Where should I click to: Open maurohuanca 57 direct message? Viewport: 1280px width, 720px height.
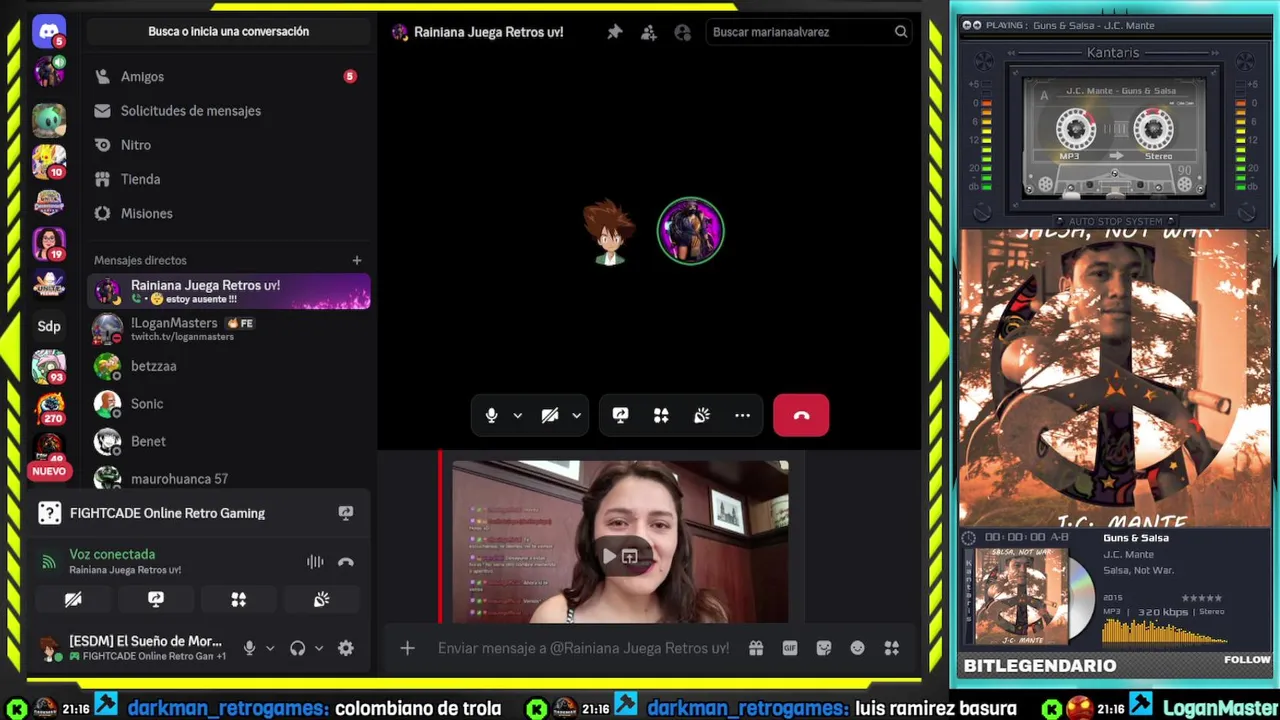tap(229, 479)
